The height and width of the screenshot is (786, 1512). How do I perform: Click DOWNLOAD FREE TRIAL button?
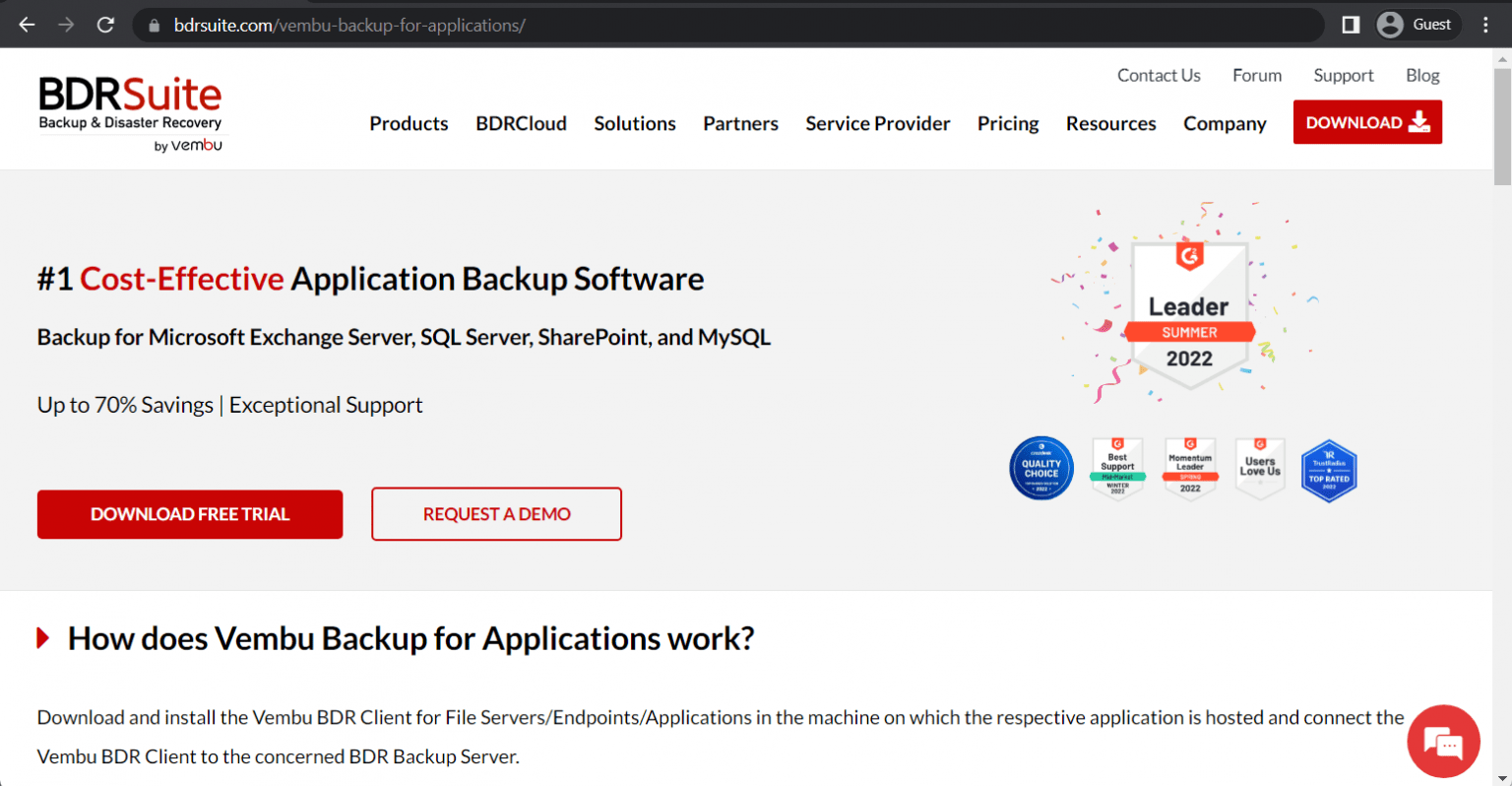point(189,513)
